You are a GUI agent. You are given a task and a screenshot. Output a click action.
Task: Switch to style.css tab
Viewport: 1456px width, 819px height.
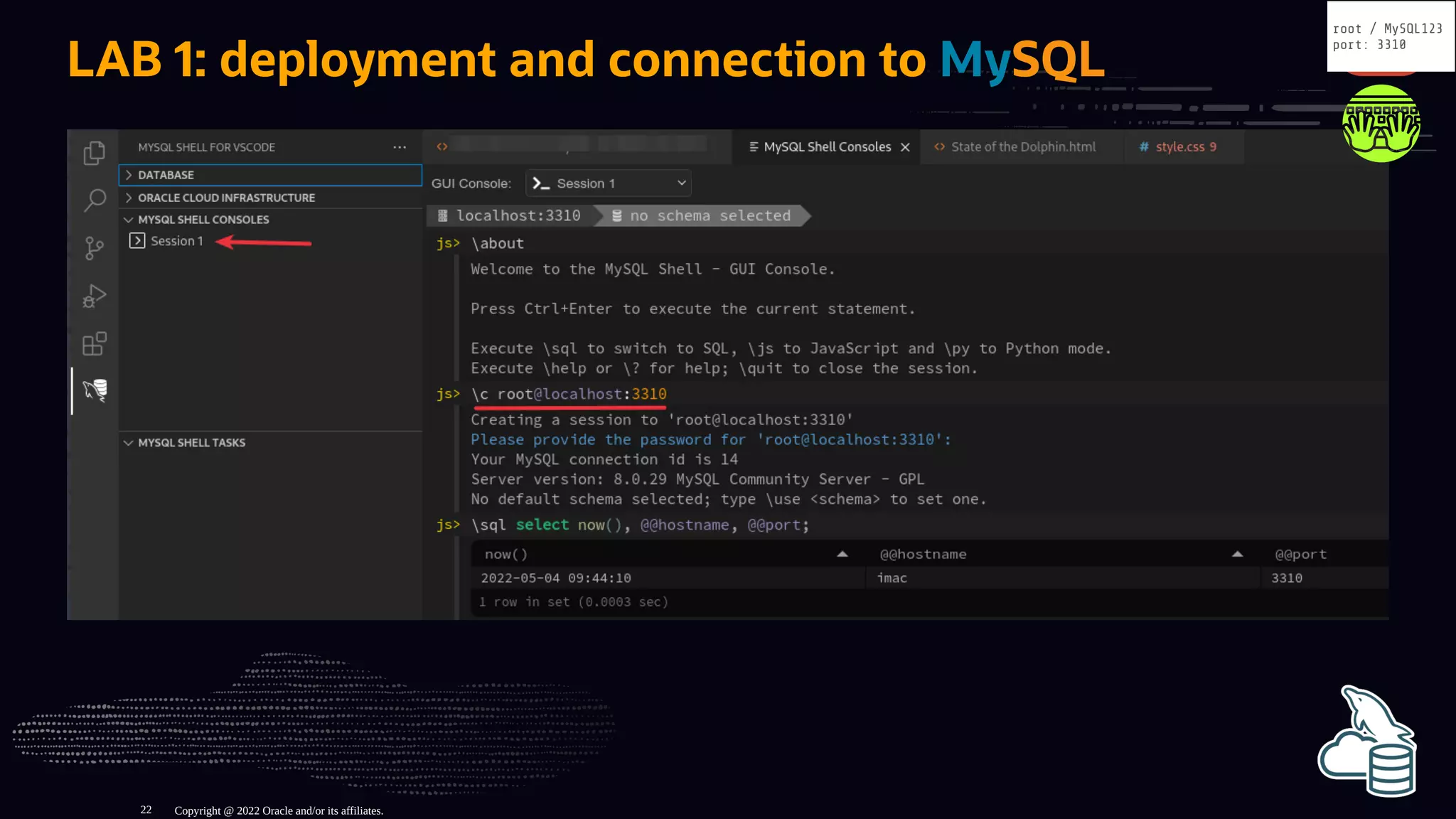[x=1185, y=146]
